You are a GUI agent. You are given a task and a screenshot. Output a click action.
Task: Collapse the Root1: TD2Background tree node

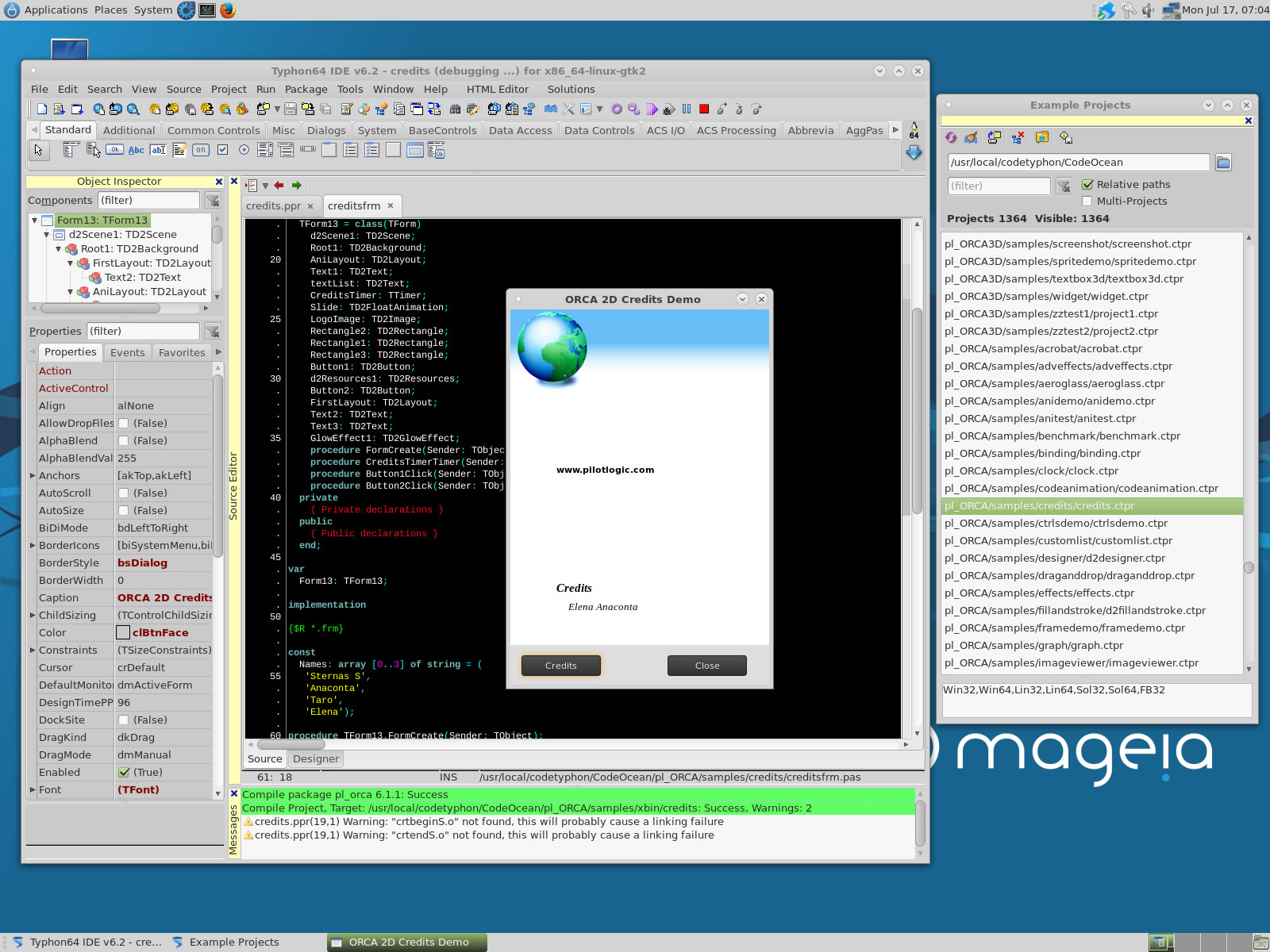click(x=59, y=249)
